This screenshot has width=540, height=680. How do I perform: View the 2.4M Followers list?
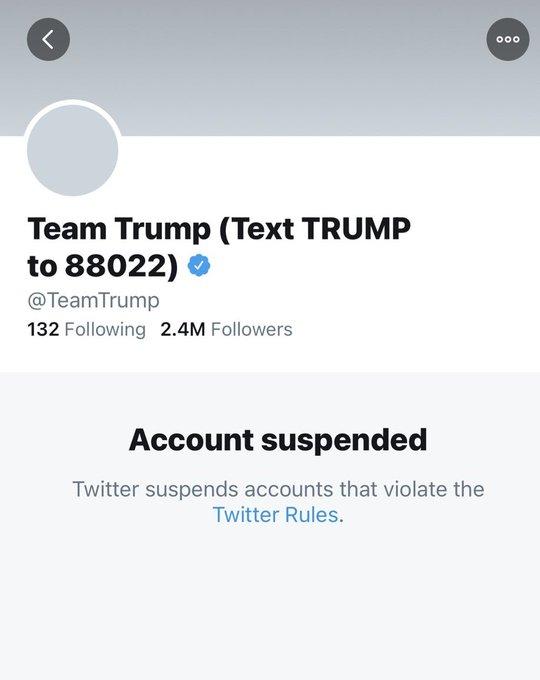[x=226, y=329]
